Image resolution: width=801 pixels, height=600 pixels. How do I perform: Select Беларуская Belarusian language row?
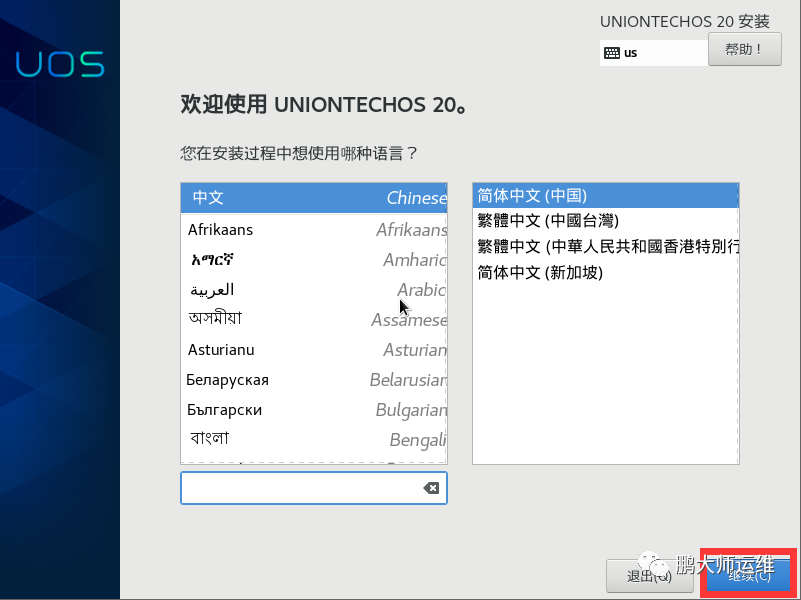(314, 380)
